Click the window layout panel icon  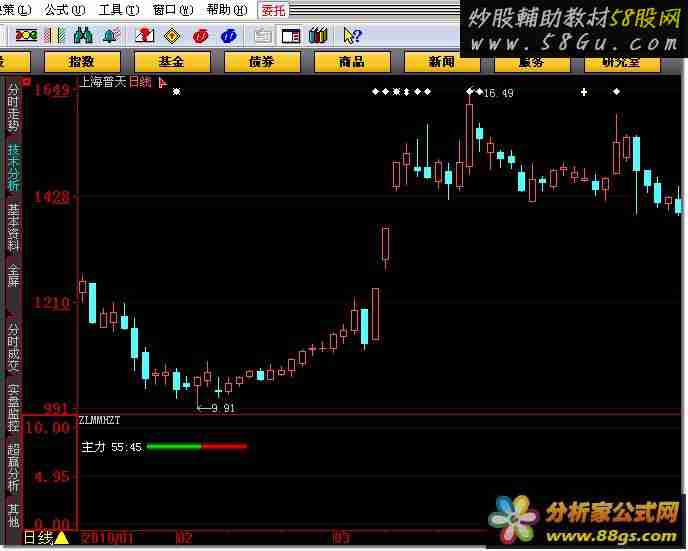point(291,36)
